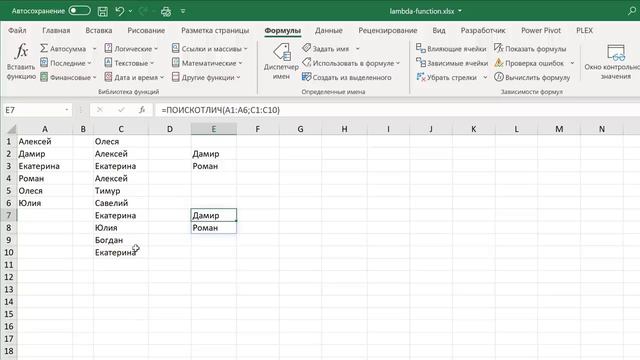The image size is (640, 360).
Task: Open the Разработчик tab
Action: (x=483, y=31)
